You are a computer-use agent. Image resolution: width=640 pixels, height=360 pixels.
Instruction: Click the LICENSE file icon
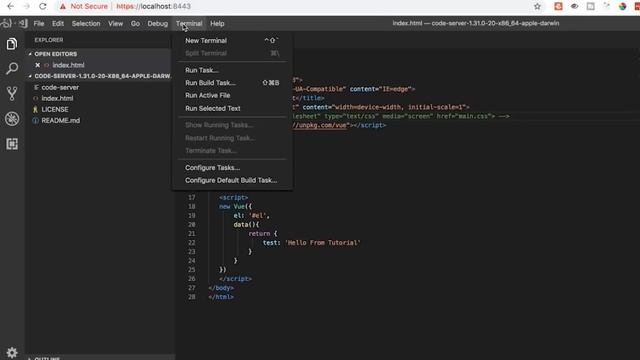36,109
